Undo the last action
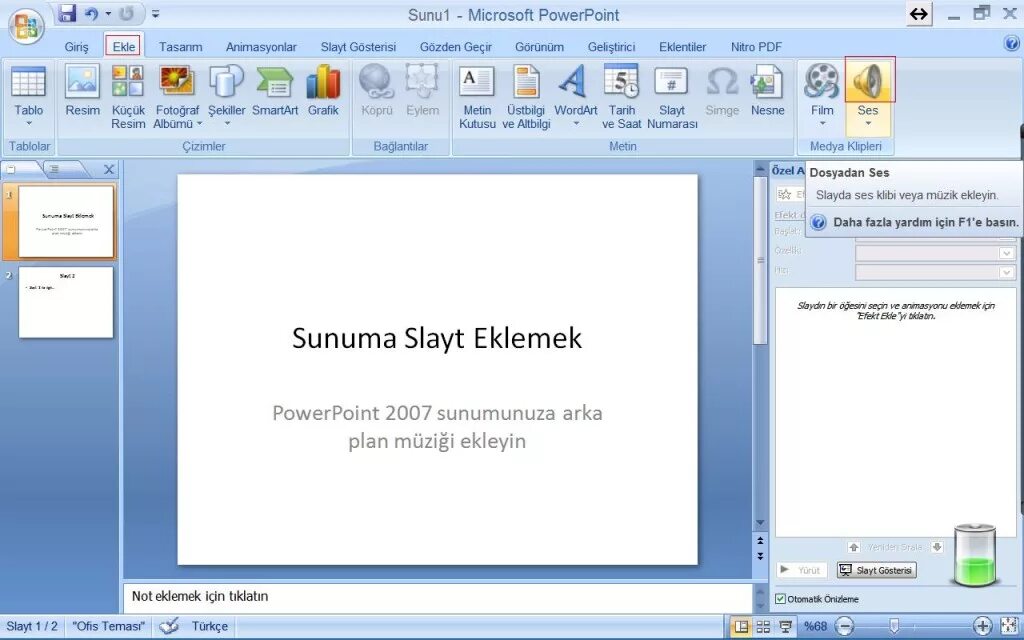Screen dimensions: 1024x640 pyautogui.click(x=92, y=13)
